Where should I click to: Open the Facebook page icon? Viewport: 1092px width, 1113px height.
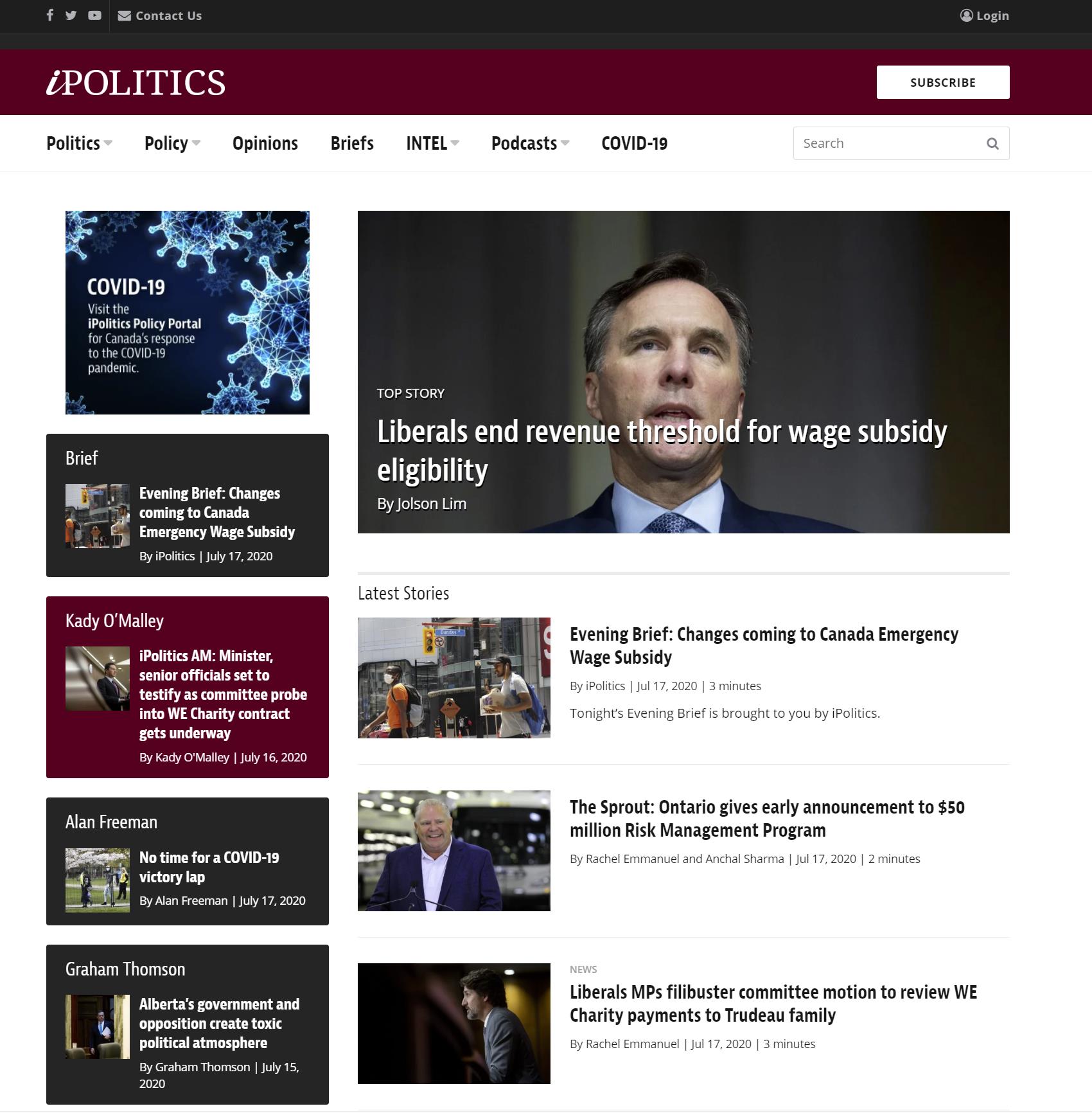pos(50,15)
